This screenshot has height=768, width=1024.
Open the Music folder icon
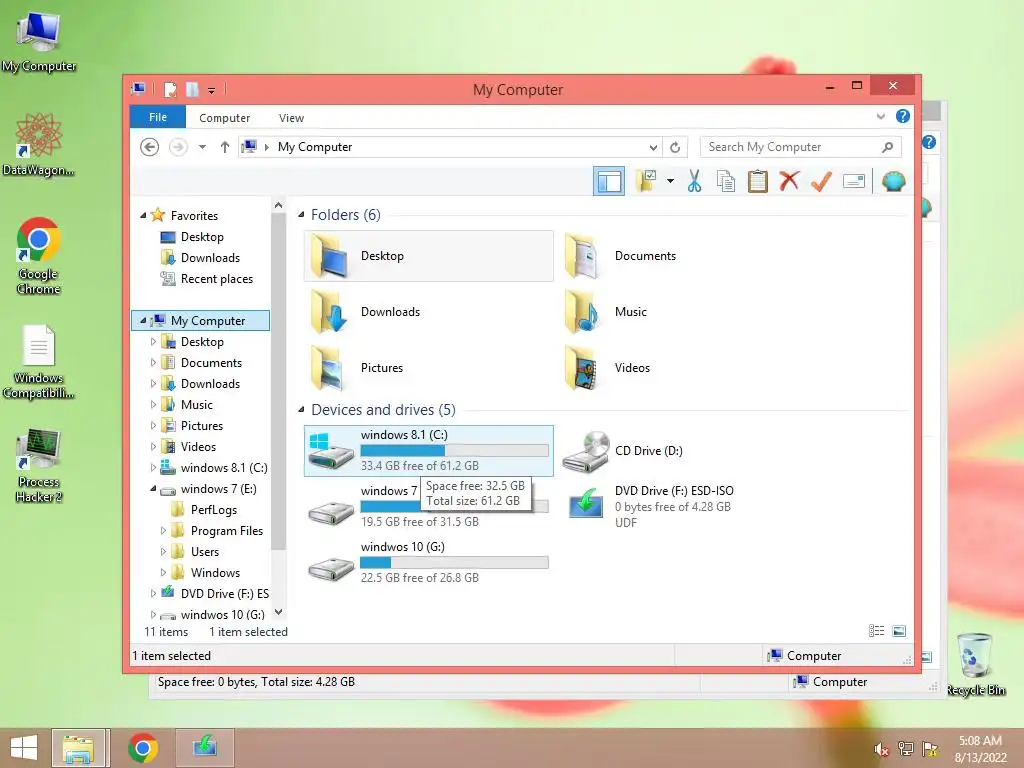[582, 312]
